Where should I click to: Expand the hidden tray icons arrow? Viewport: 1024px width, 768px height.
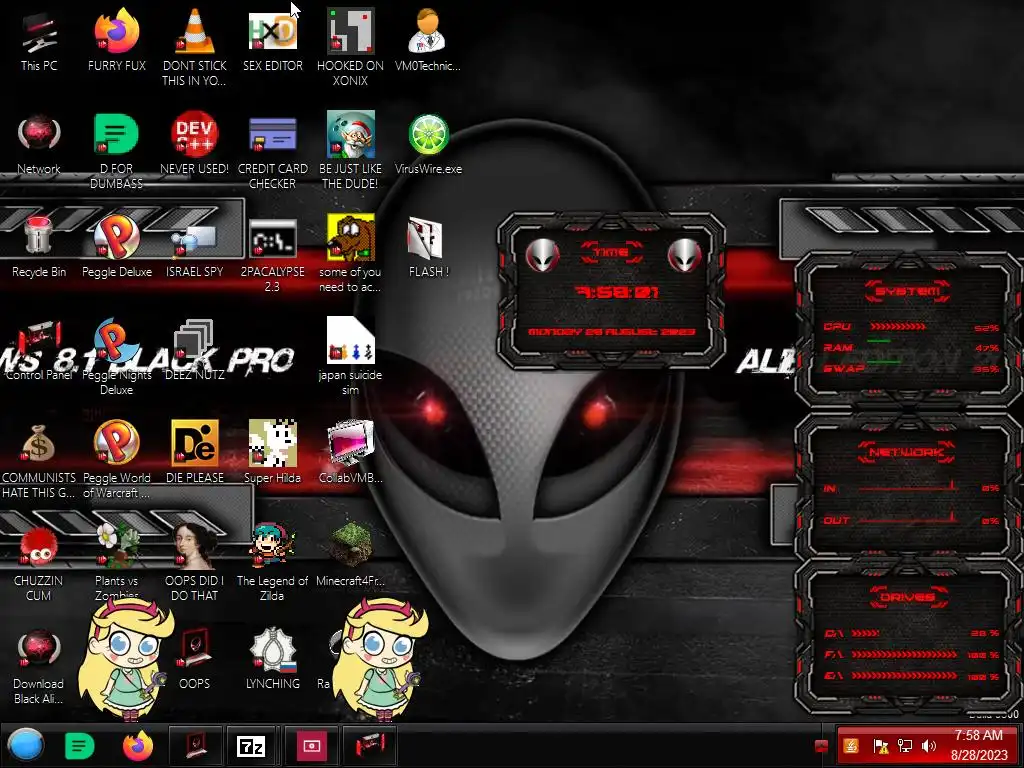(x=822, y=746)
